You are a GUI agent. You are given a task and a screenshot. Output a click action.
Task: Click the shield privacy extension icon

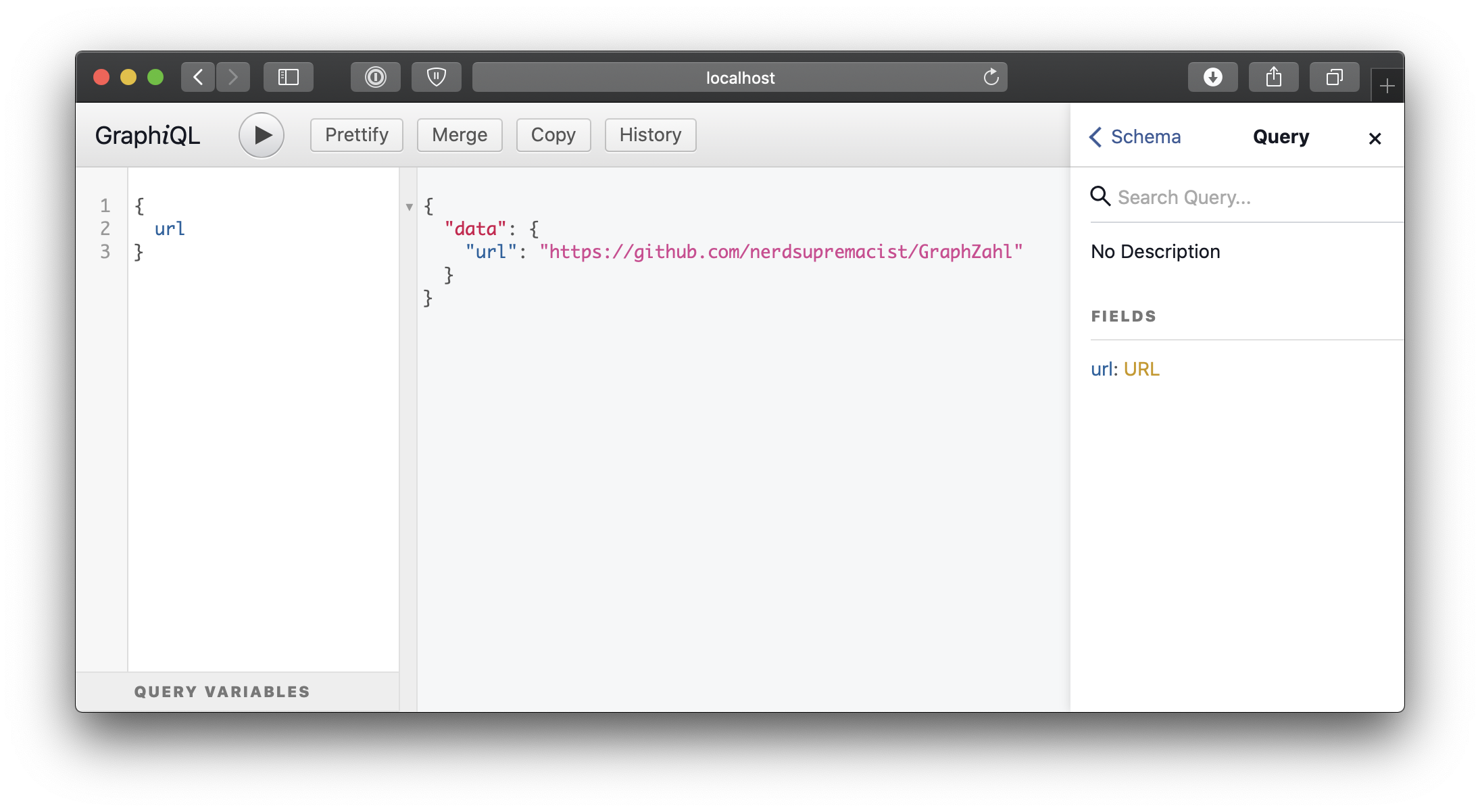tap(437, 77)
